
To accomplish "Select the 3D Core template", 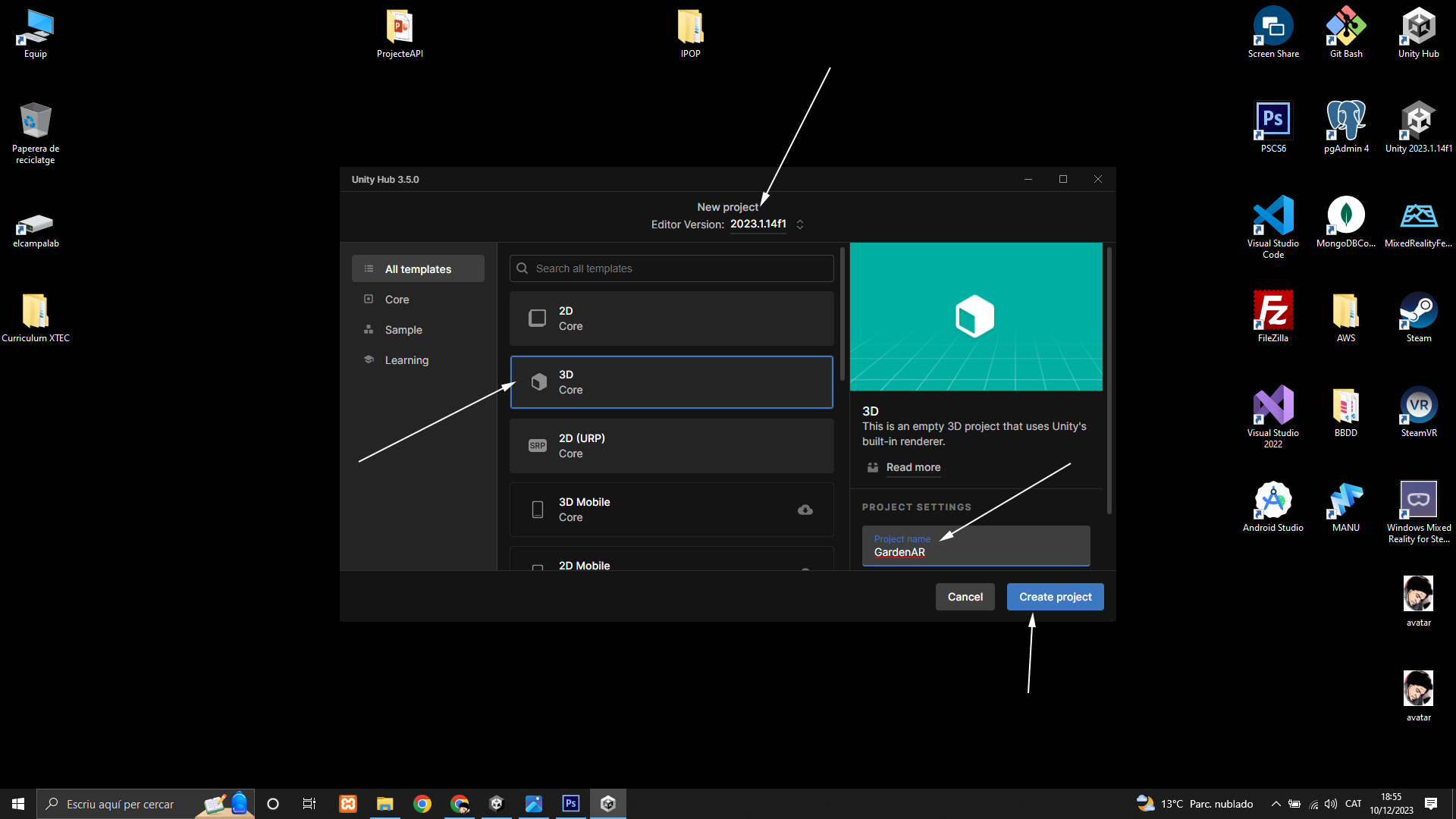I will click(671, 382).
